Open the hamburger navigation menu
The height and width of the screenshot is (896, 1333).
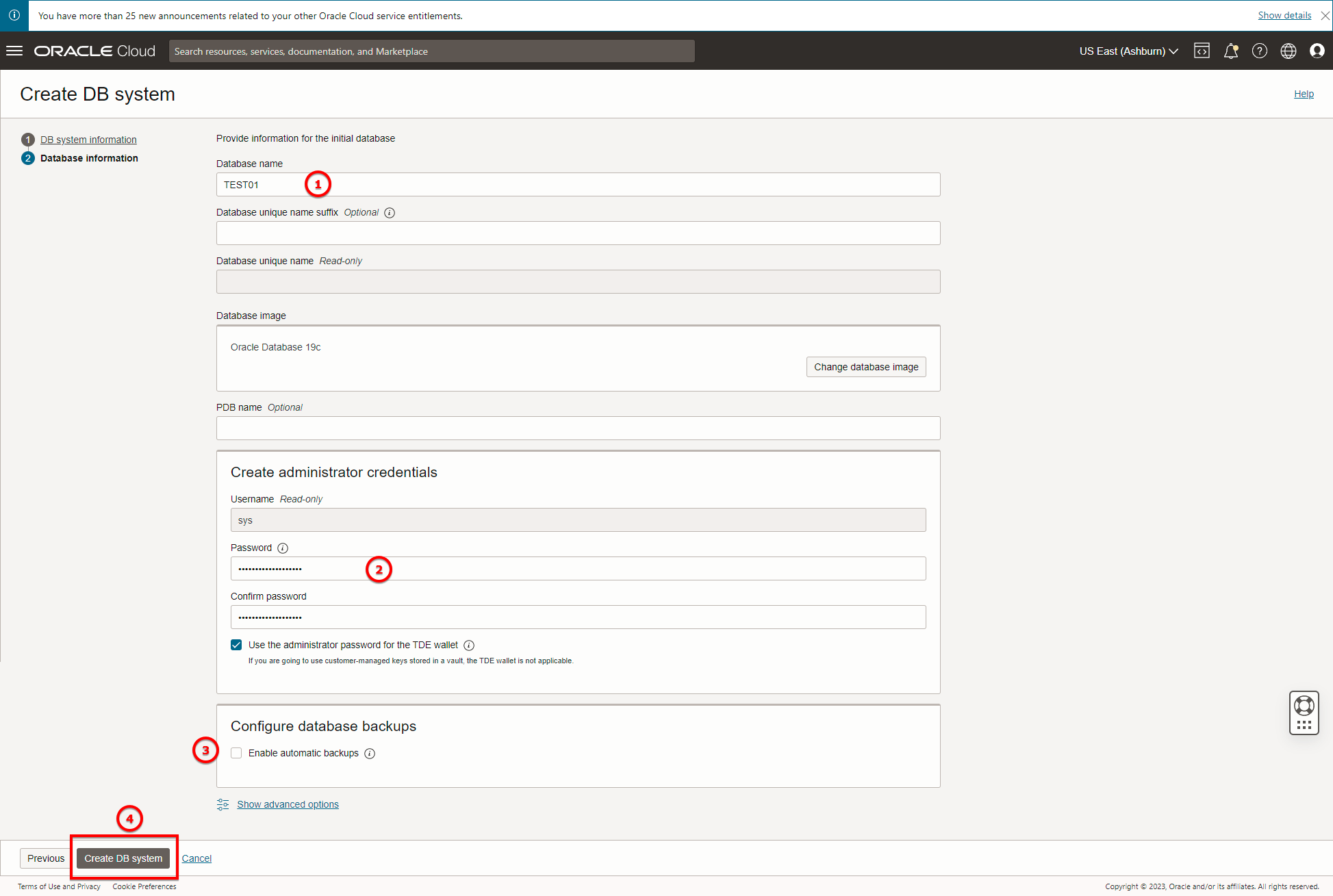(x=14, y=51)
